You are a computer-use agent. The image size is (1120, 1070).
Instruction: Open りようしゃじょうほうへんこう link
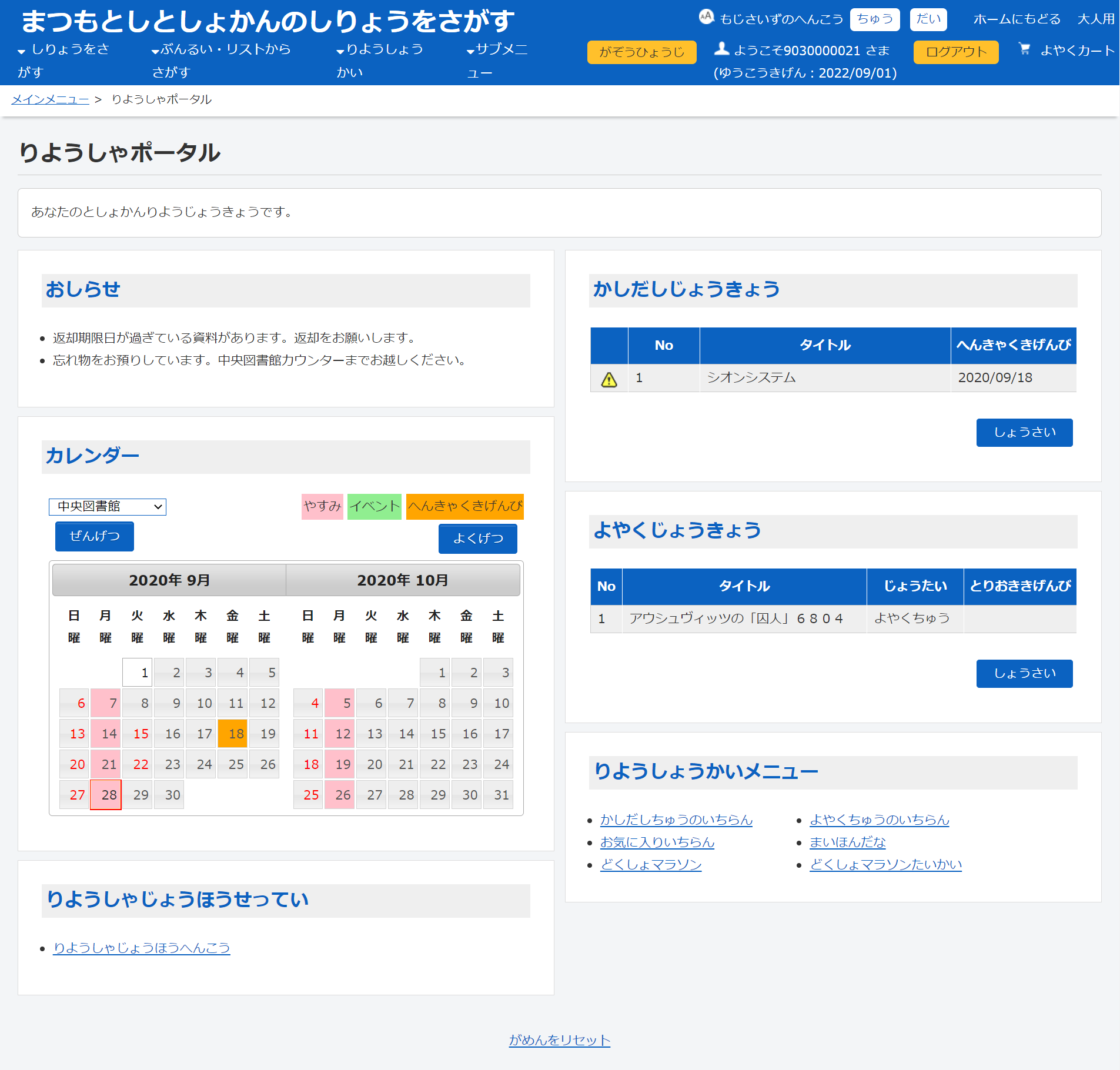coord(142,948)
